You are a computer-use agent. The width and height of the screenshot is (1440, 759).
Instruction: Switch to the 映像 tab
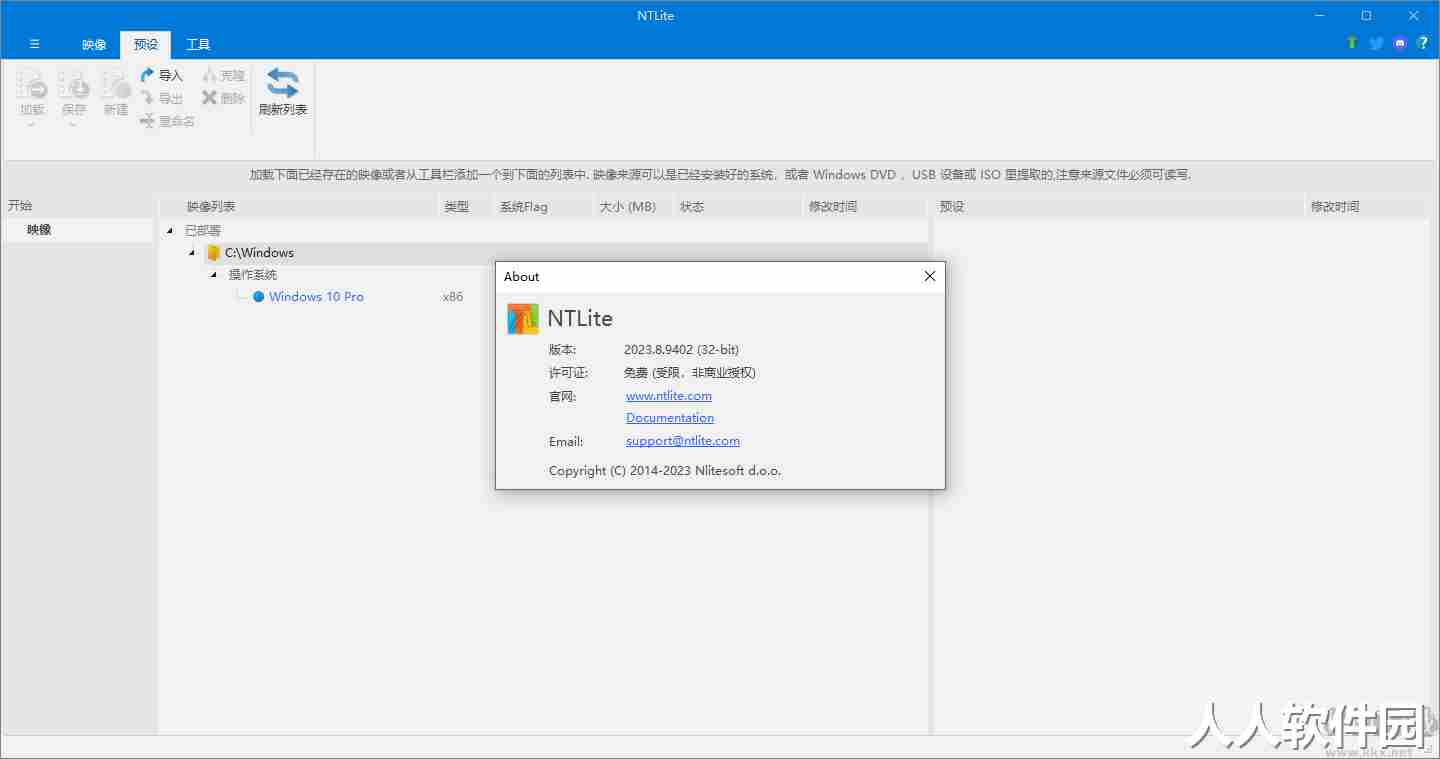point(94,45)
